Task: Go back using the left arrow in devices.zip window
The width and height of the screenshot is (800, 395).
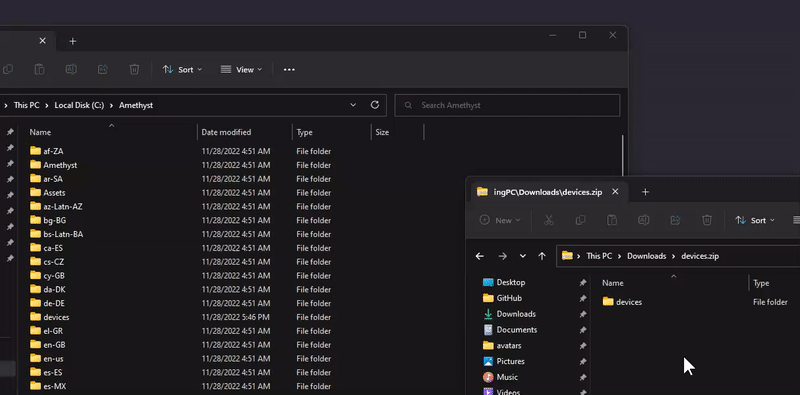Action: [480, 256]
